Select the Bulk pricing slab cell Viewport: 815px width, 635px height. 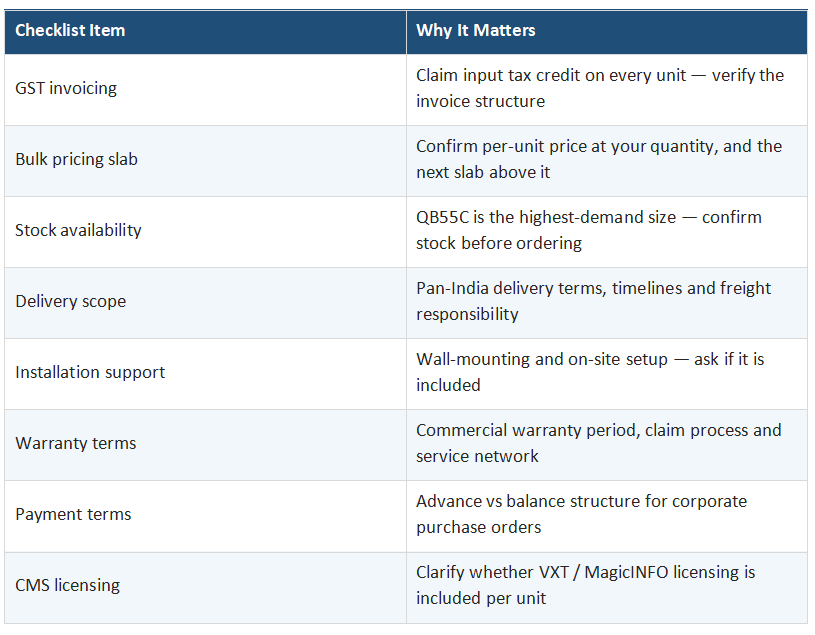pos(205,161)
